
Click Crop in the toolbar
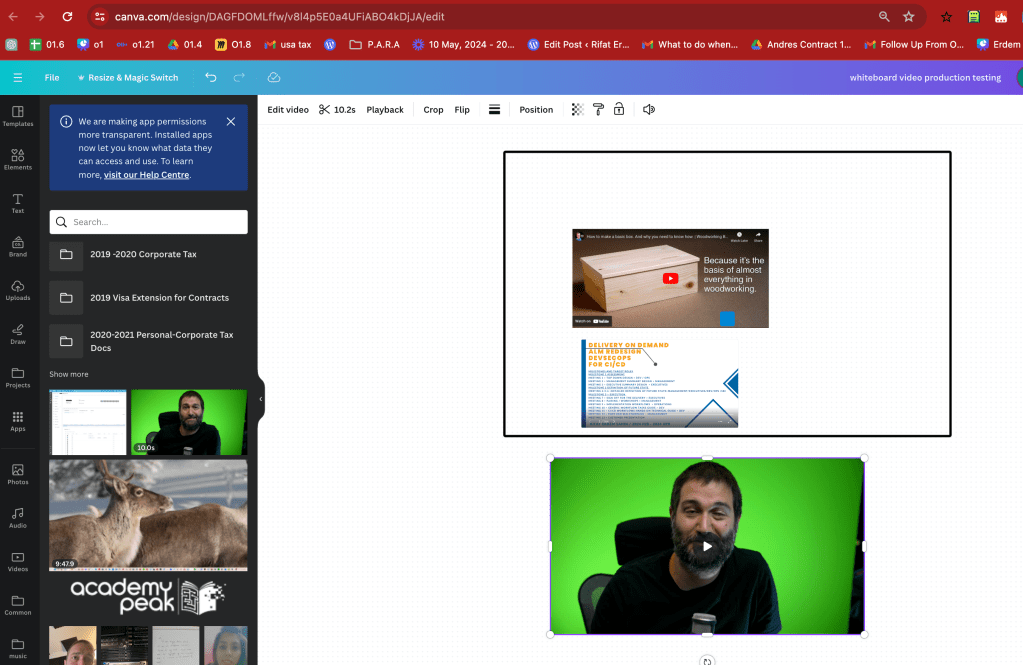click(433, 110)
